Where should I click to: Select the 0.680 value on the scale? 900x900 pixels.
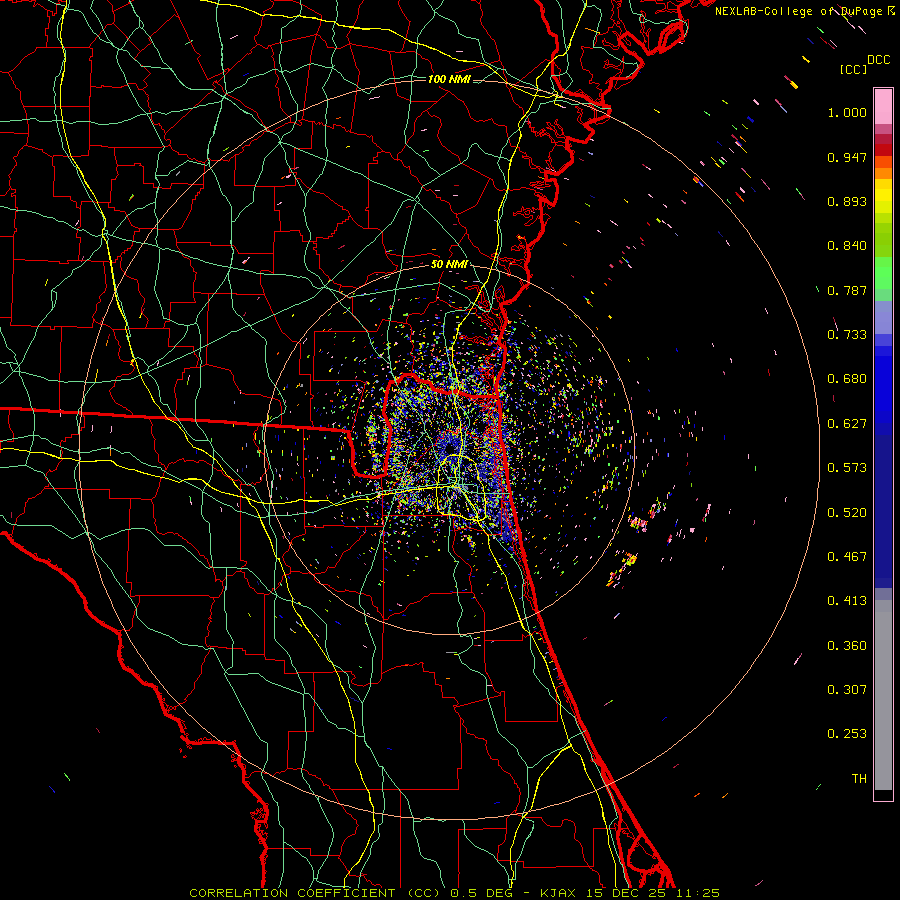click(847, 379)
